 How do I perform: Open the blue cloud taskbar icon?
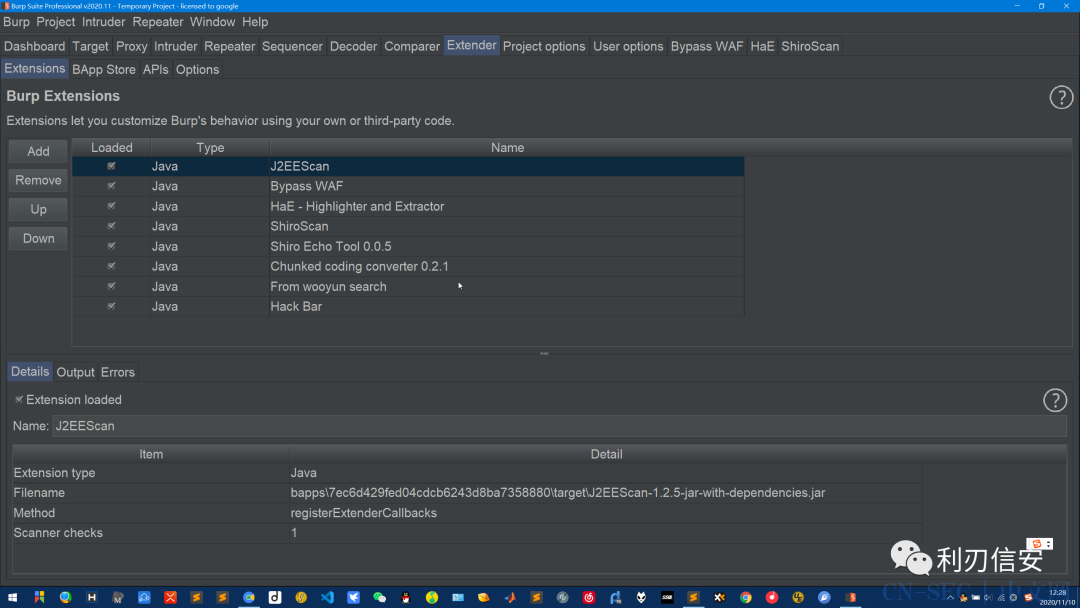144,597
